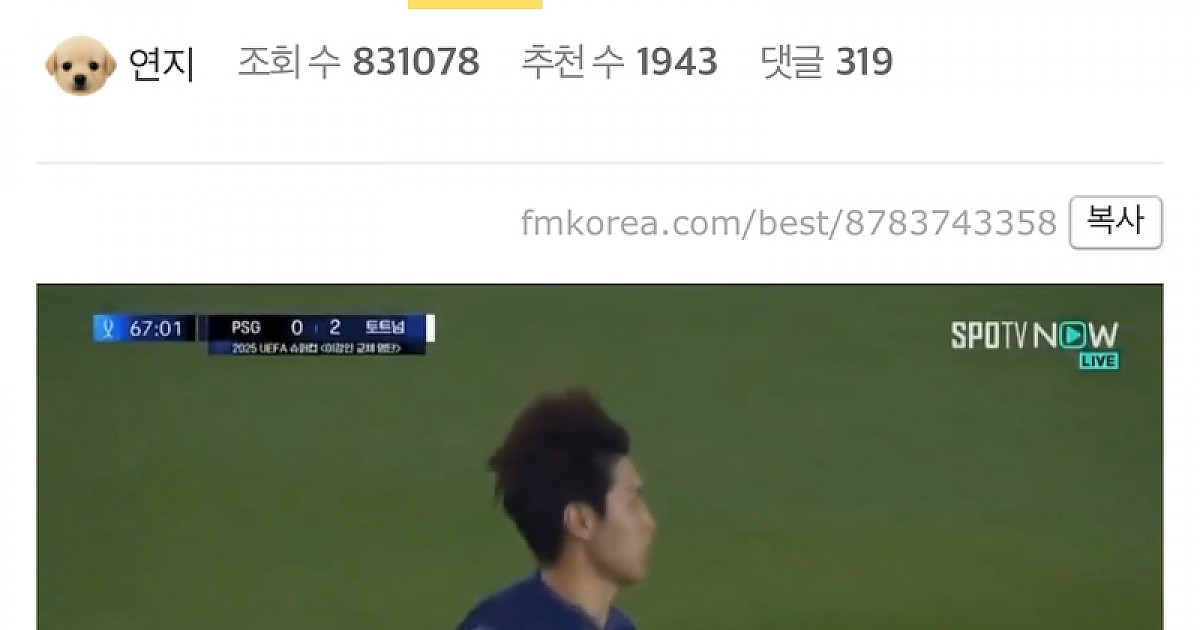Click the white marker at the scoreboard's end
This screenshot has height=630, width=1200.
coord(430,328)
